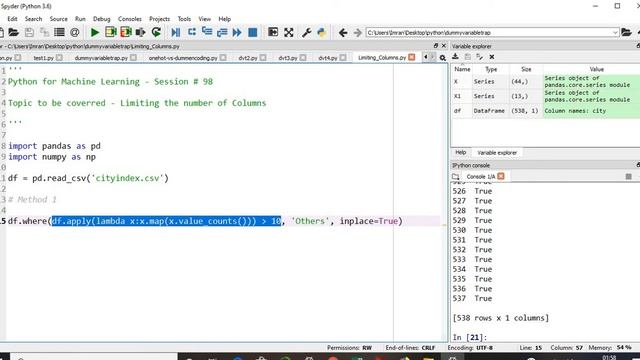
Task: Toggle fullscreen mode icon
Action: pyautogui.click(x=289, y=32)
